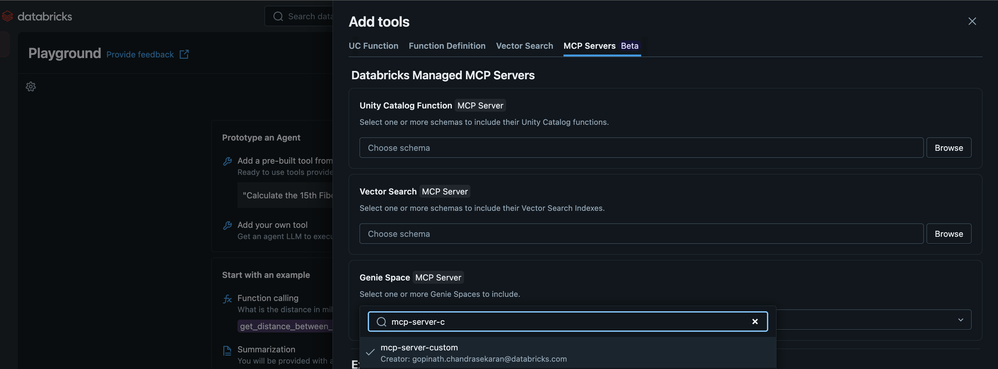This screenshot has width=998, height=369.
Task: Click the MCP Server badge beside Unity Catalog Function
Action: click(481, 106)
